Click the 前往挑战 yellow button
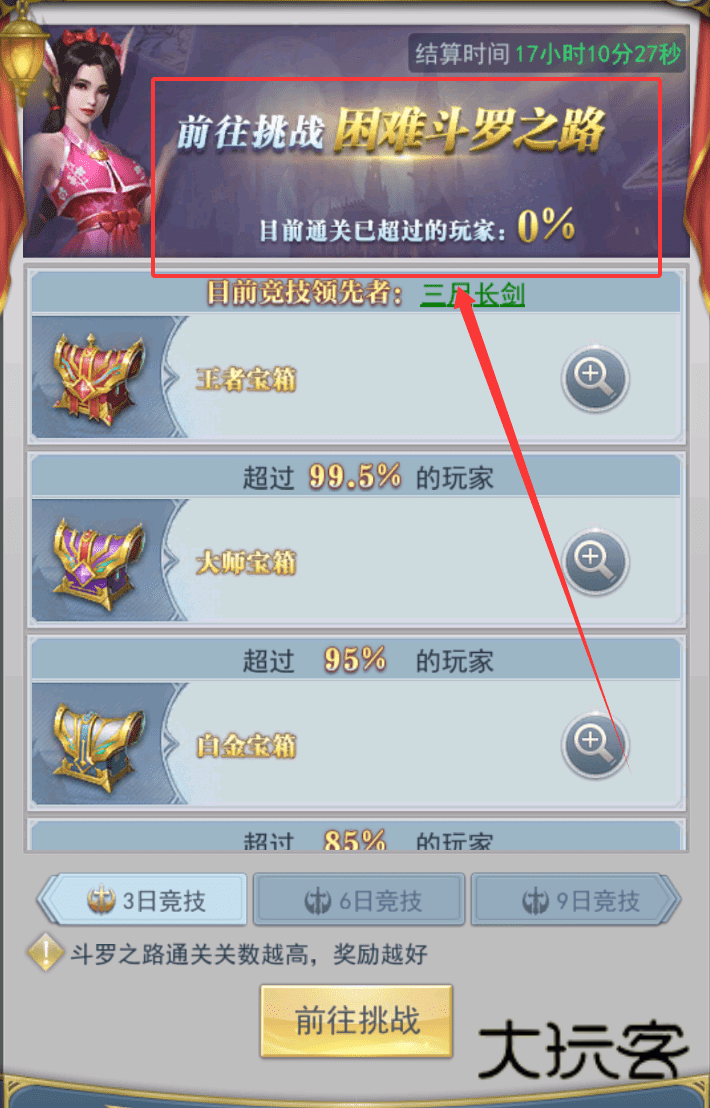 356,1020
